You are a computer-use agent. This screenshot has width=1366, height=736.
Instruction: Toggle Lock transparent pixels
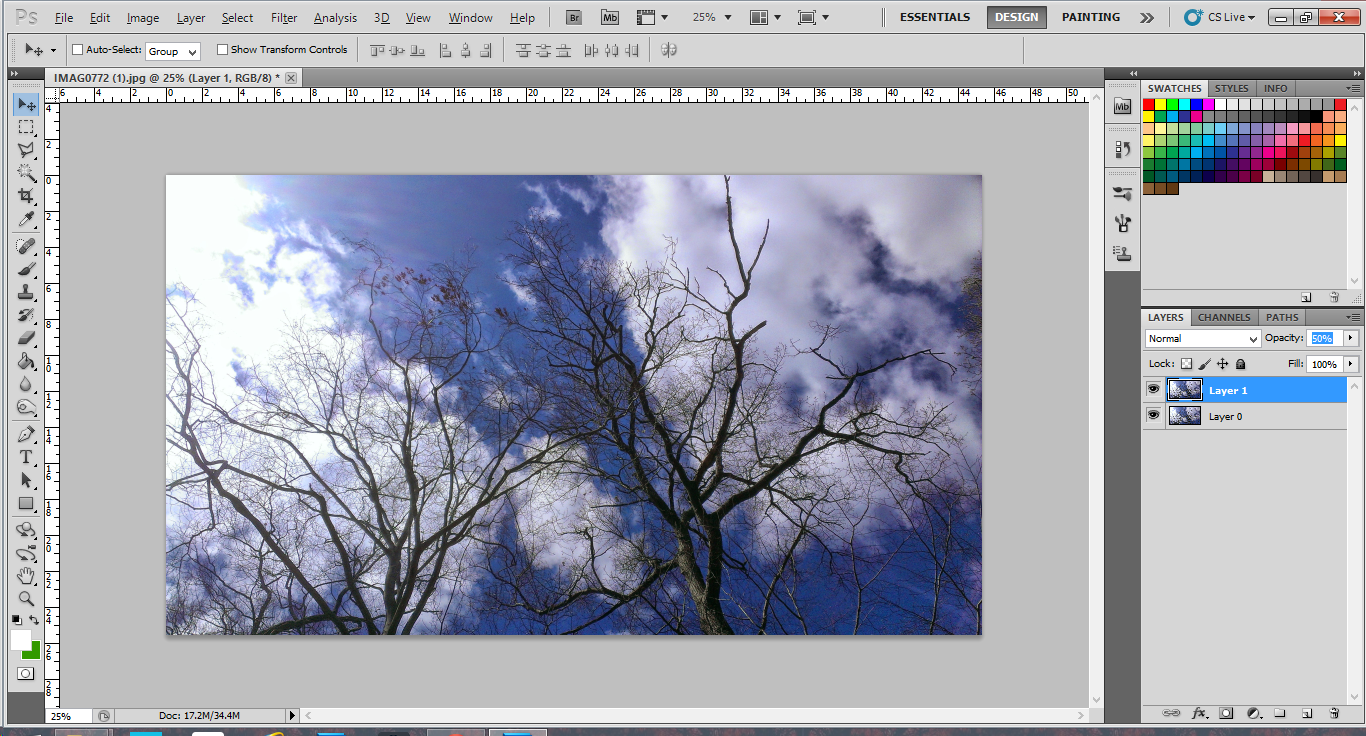(1186, 364)
